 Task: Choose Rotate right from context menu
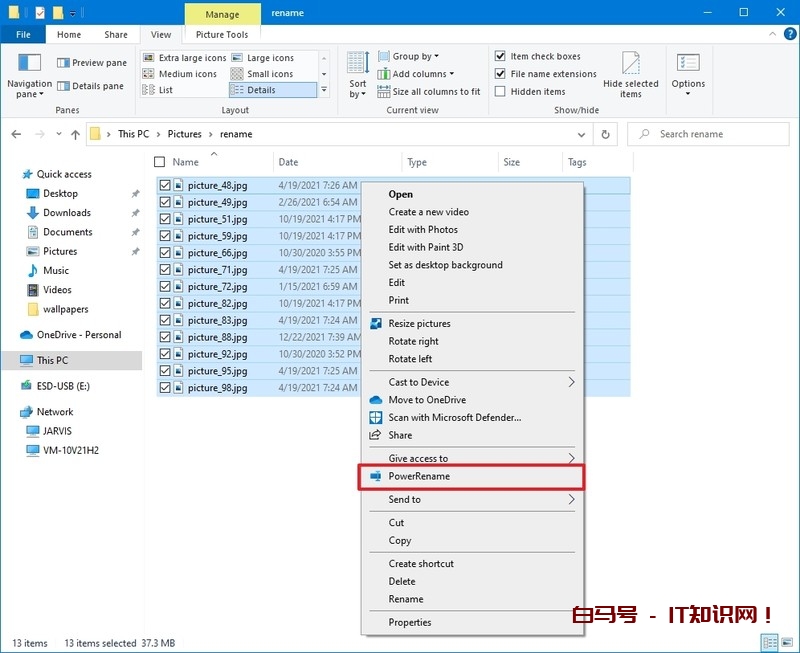click(x=413, y=341)
